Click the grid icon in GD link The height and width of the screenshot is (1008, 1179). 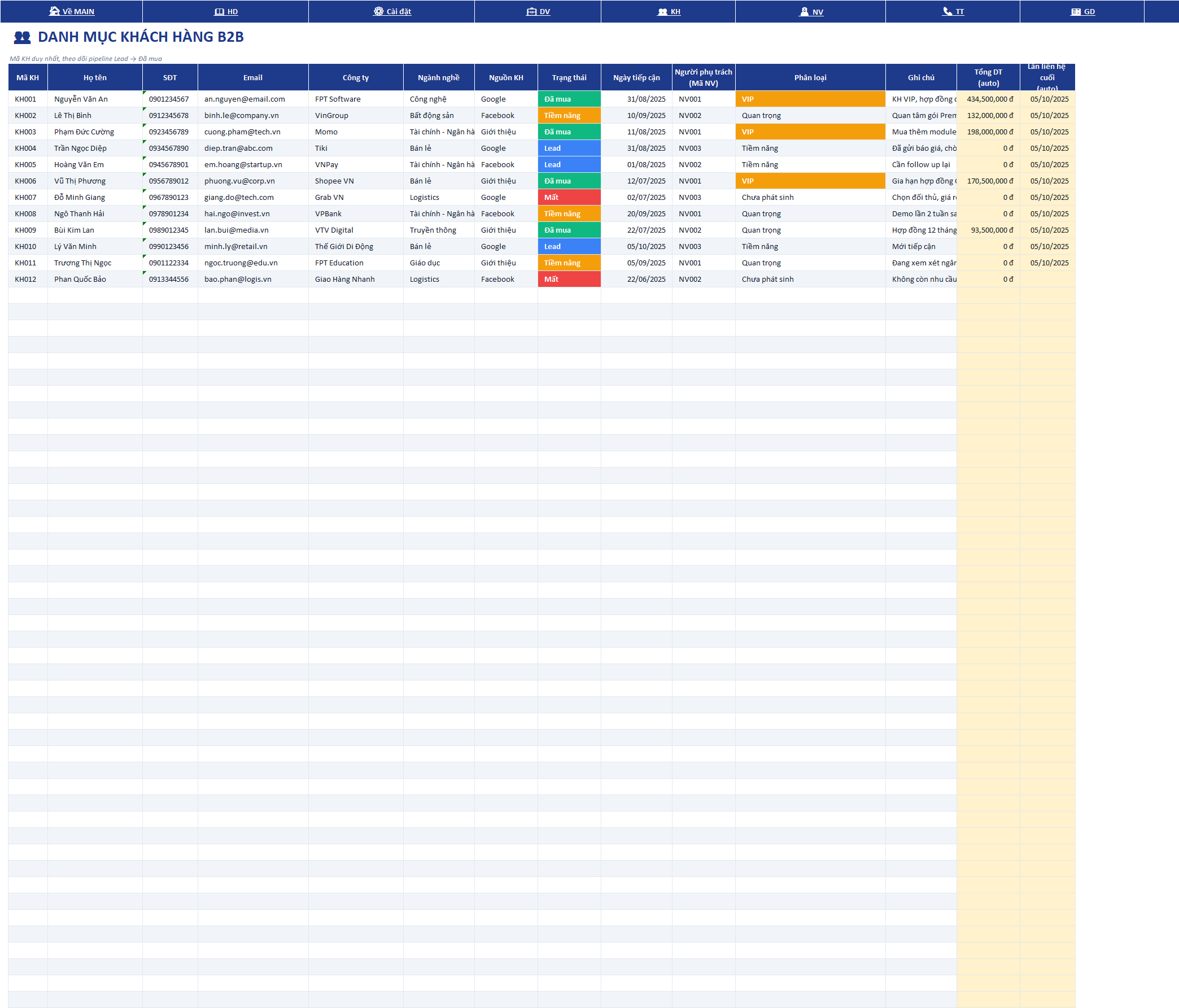(1076, 11)
